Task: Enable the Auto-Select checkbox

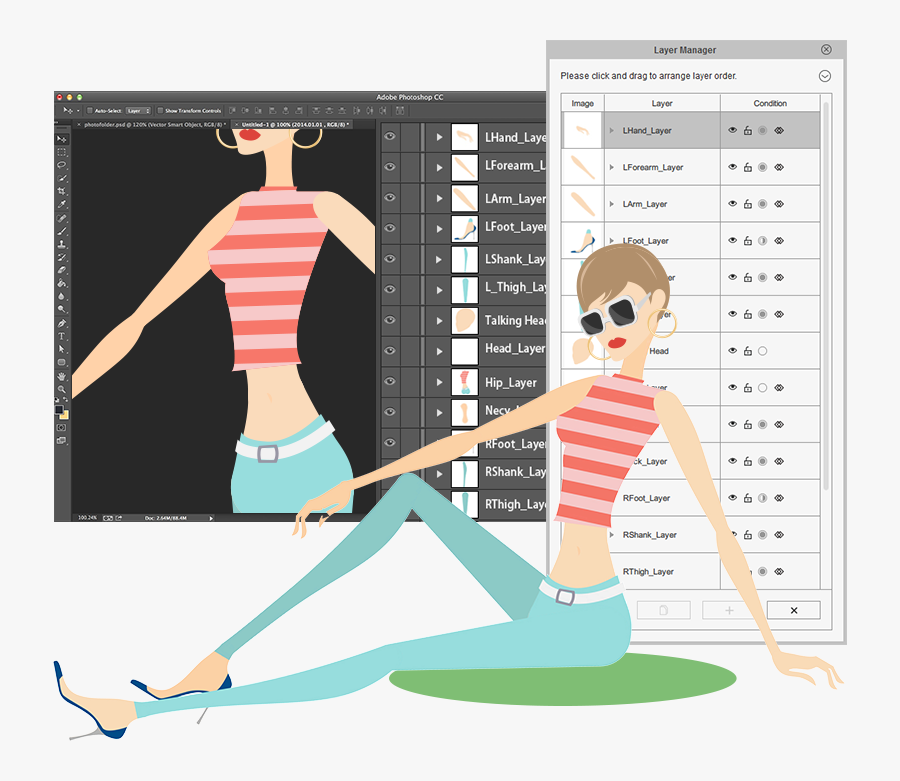Action: point(89,110)
